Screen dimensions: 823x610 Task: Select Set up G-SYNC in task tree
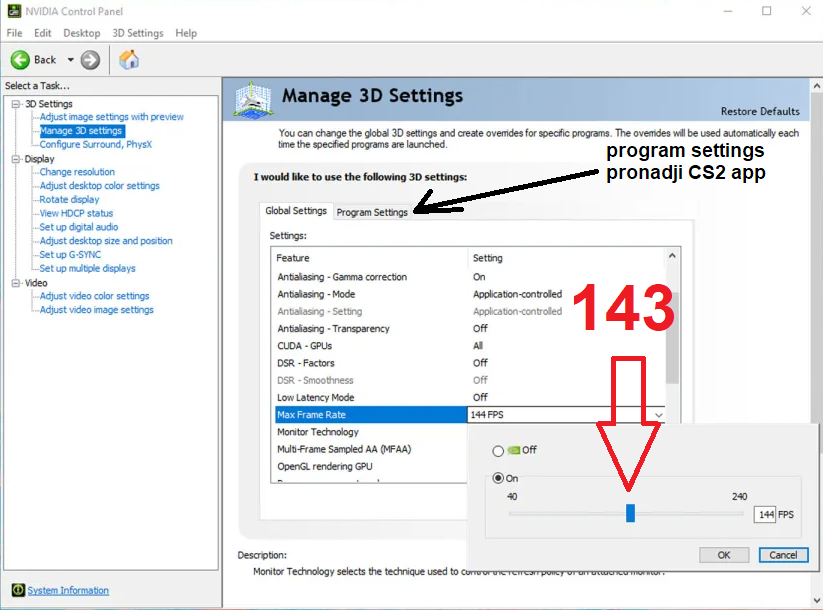(x=70, y=254)
